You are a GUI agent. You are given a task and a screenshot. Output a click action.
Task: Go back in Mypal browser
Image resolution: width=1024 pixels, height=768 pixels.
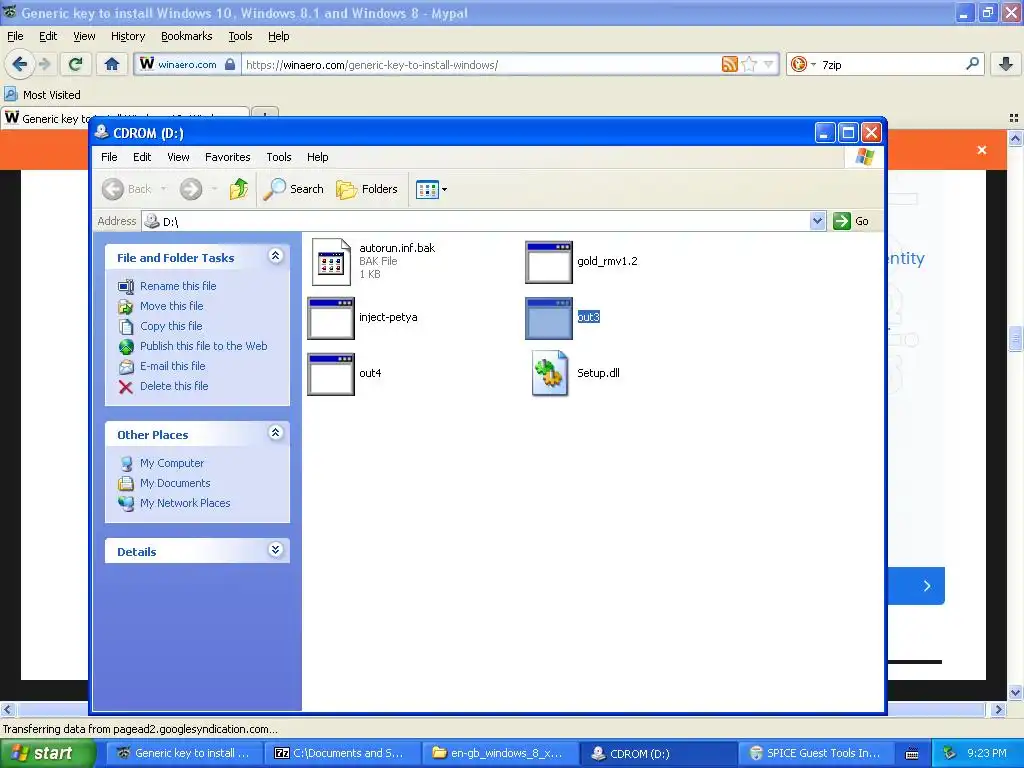(19, 64)
